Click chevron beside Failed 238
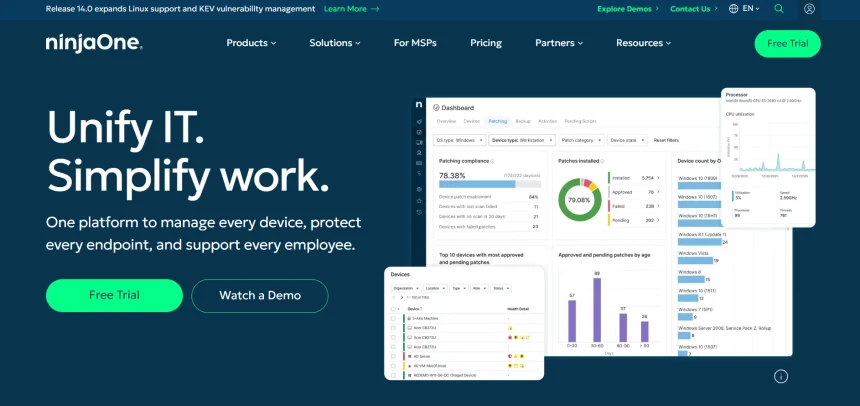Image resolution: width=860 pixels, height=406 pixels. (658, 206)
